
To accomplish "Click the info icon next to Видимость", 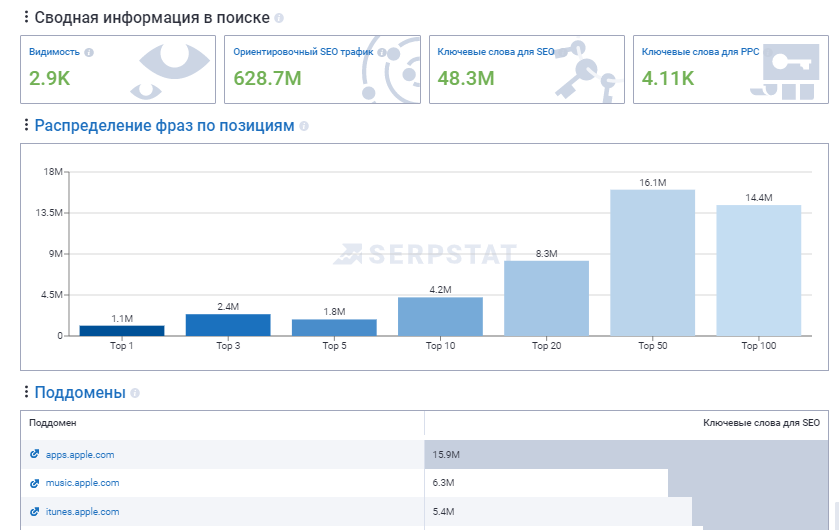I will (x=89, y=52).
